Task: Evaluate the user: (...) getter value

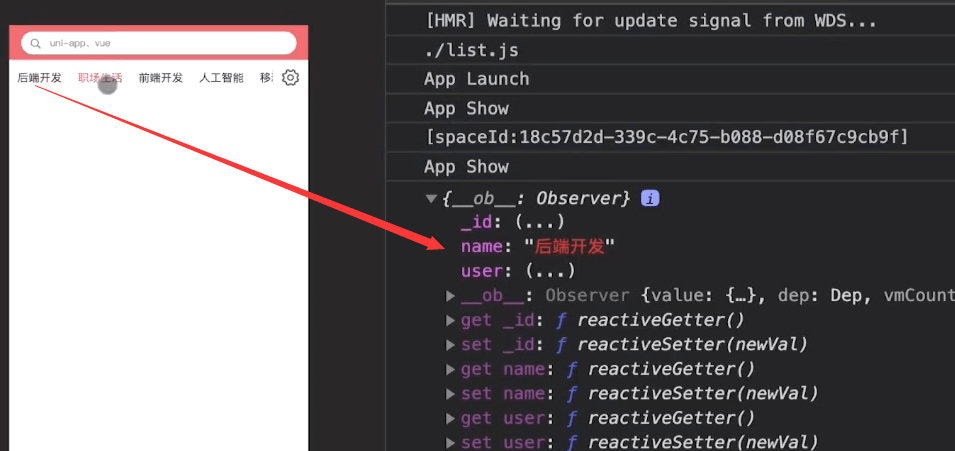Action: coord(550,271)
